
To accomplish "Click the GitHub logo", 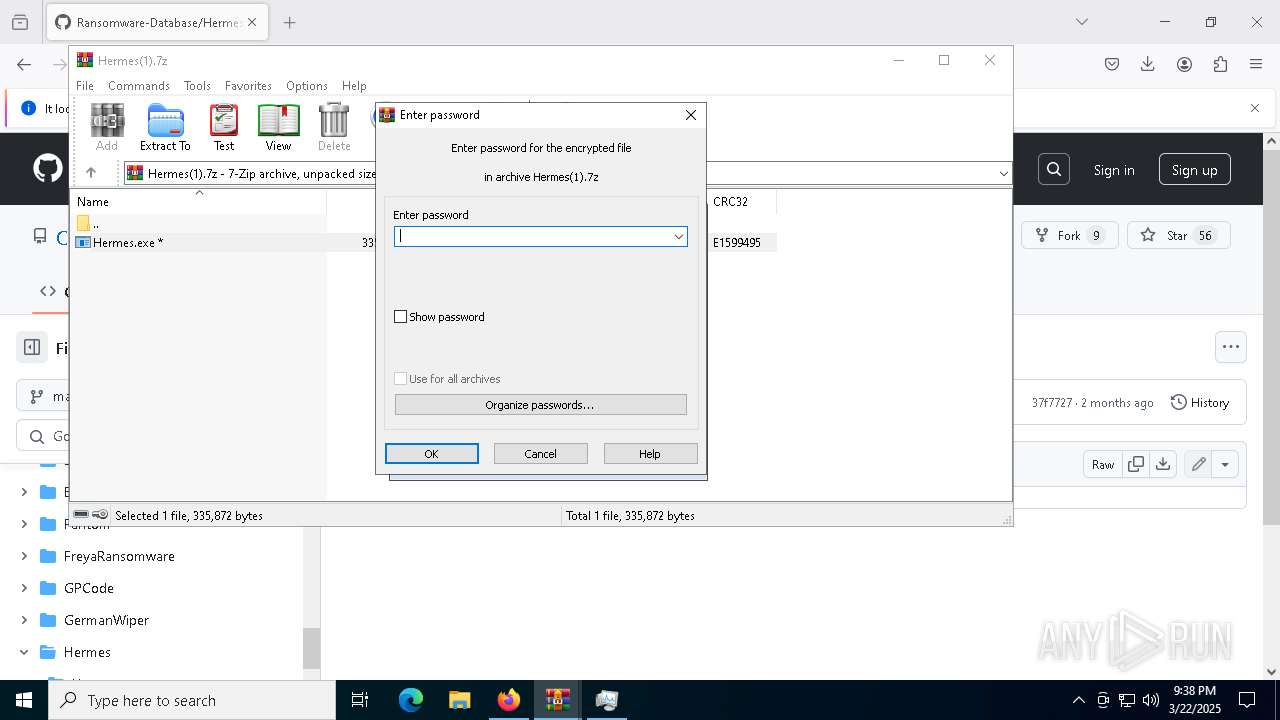I will 48,169.
